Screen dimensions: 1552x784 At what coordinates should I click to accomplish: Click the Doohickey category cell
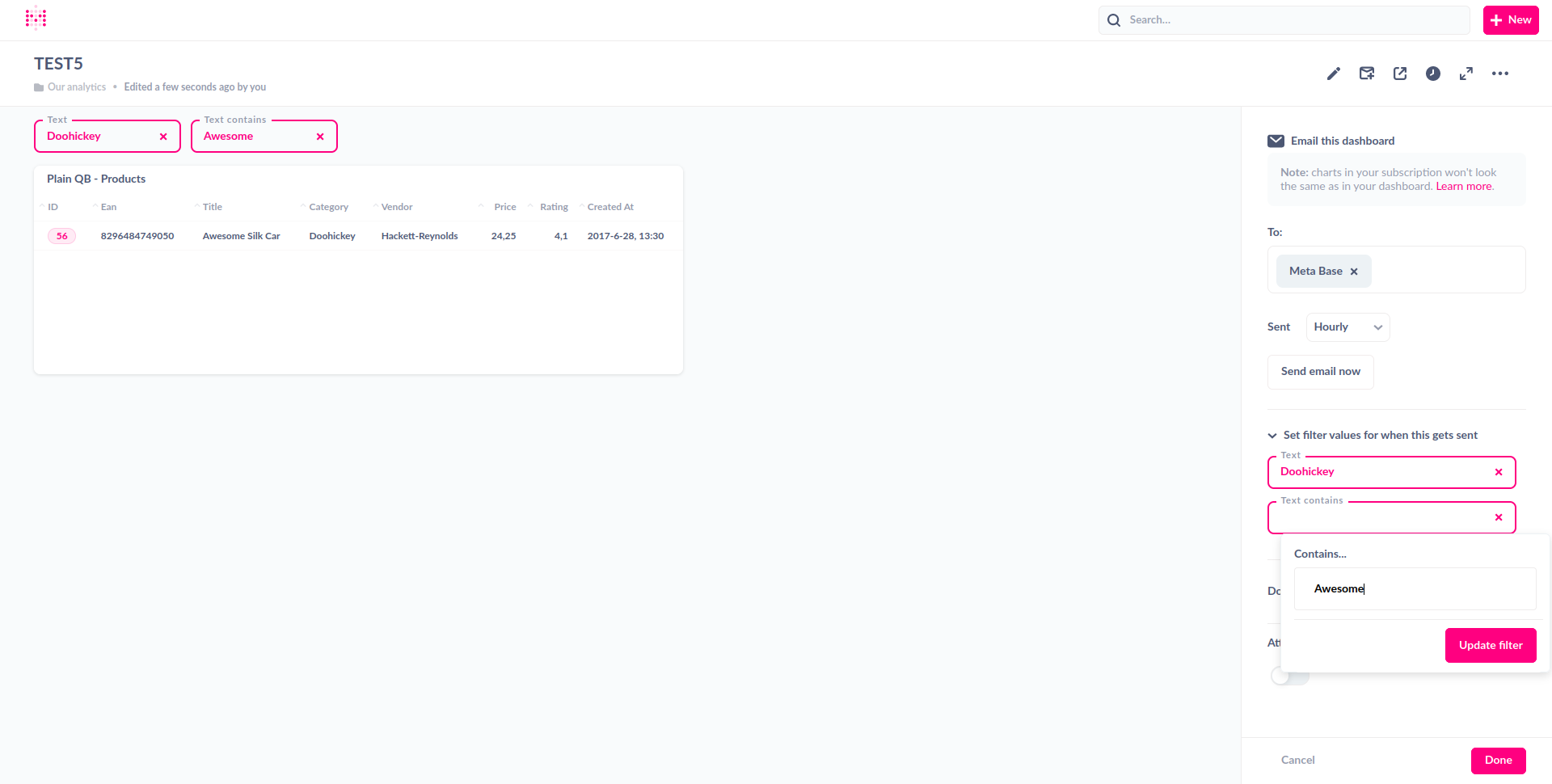[332, 237]
